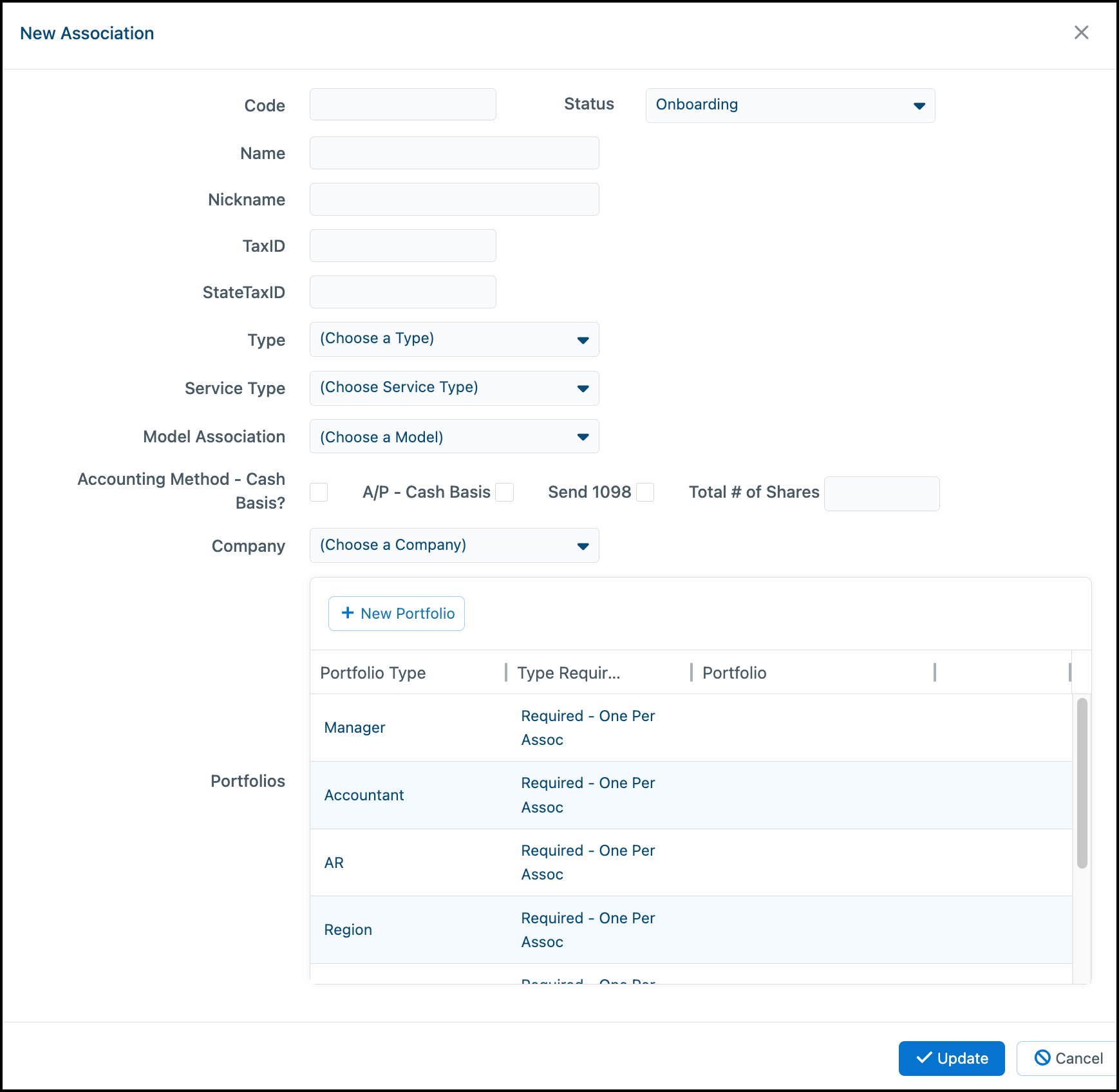The width and height of the screenshot is (1119, 1092).
Task: Expand the Choose a Company selector
Action: (x=454, y=545)
